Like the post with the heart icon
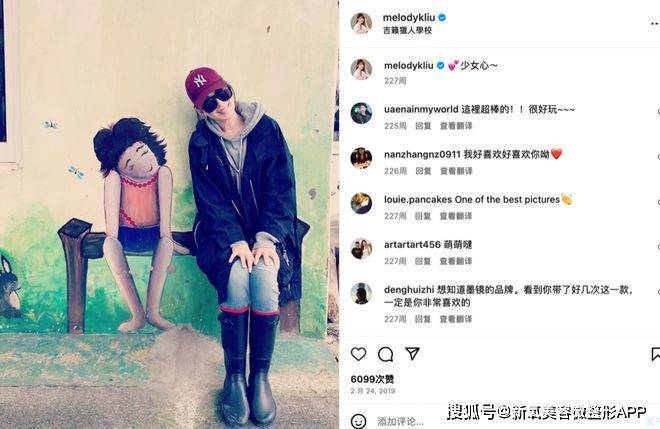660x429 pixels. tap(359, 354)
